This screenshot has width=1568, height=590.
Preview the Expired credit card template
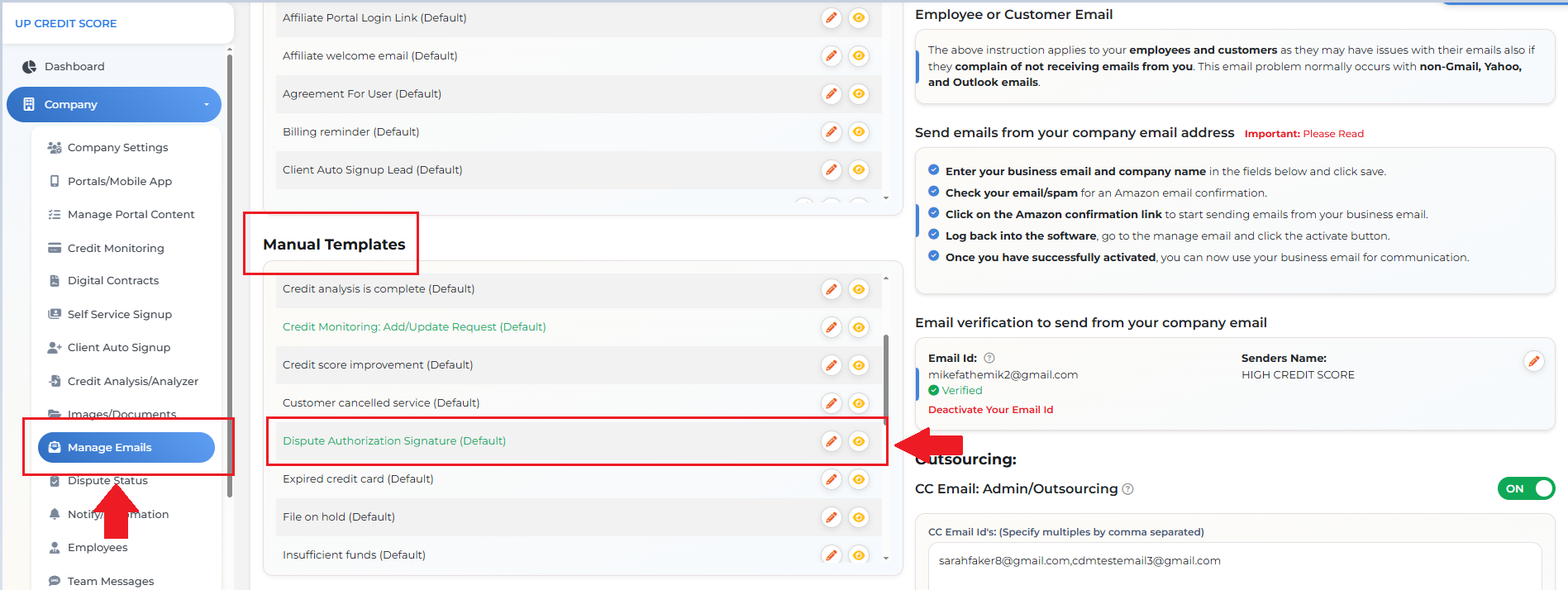click(x=859, y=478)
